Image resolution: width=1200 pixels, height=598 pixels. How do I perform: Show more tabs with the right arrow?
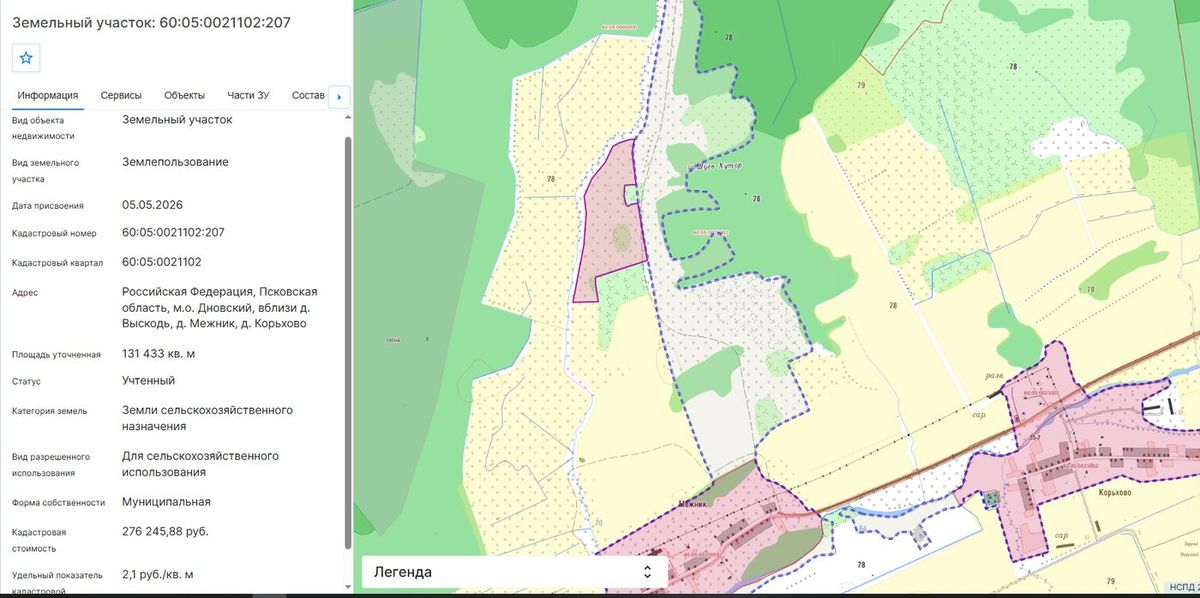[339, 96]
